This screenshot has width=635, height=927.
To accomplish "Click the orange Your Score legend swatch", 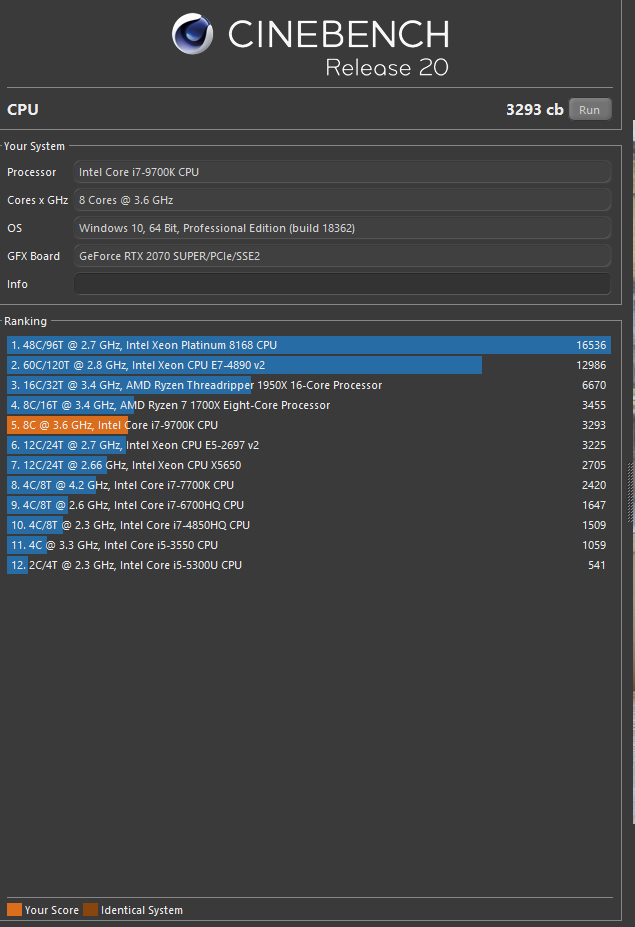I will [x=14, y=910].
